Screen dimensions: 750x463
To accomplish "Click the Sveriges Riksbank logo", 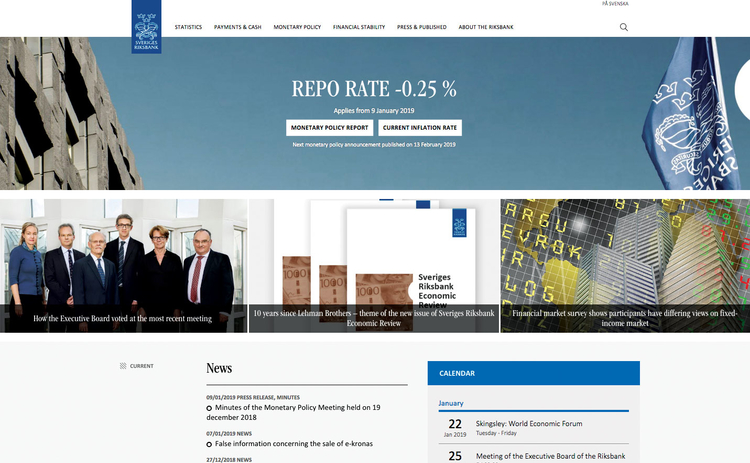I will click(x=146, y=27).
